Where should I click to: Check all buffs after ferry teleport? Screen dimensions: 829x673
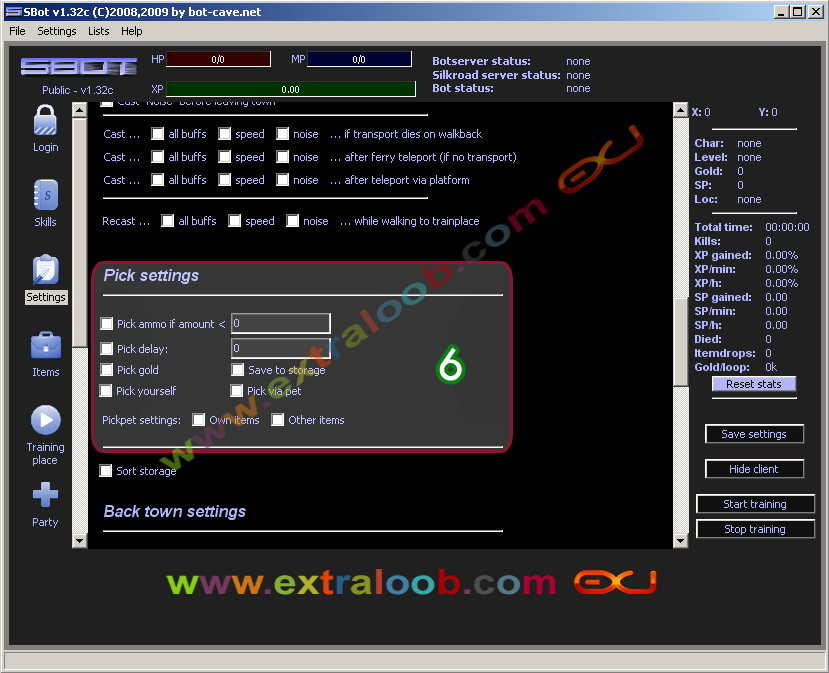point(158,156)
